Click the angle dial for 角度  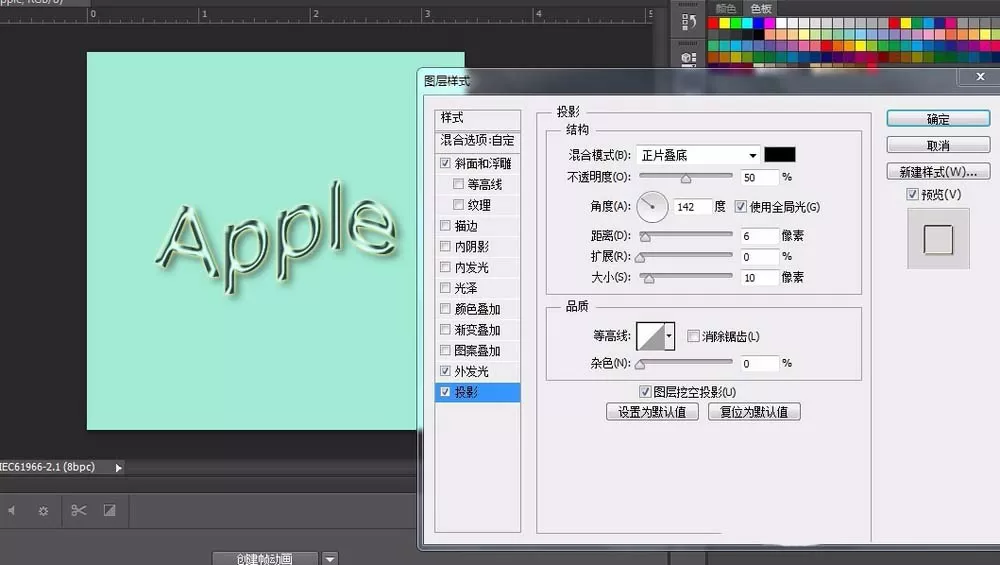[652, 207]
